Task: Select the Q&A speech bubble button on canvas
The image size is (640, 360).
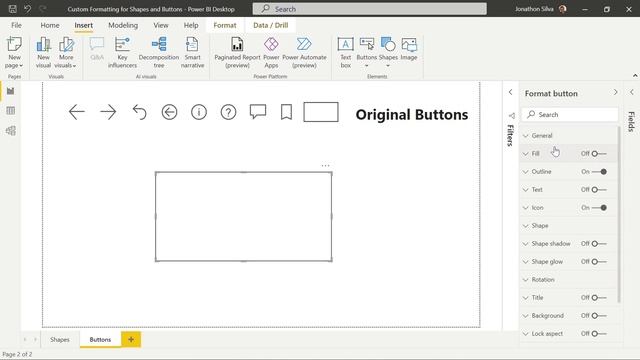Action: click(258, 112)
